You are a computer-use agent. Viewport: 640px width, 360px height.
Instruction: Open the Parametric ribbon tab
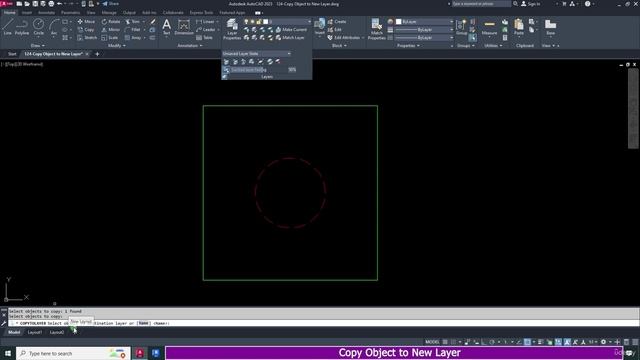(70, 13)
